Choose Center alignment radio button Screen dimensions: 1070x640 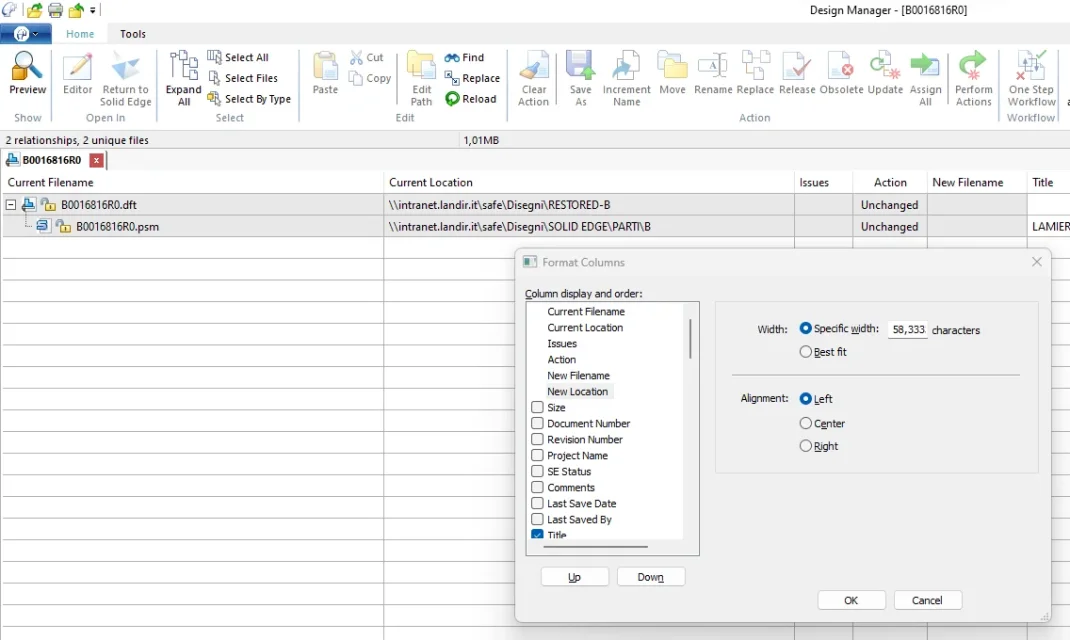[x=806, y=424]
